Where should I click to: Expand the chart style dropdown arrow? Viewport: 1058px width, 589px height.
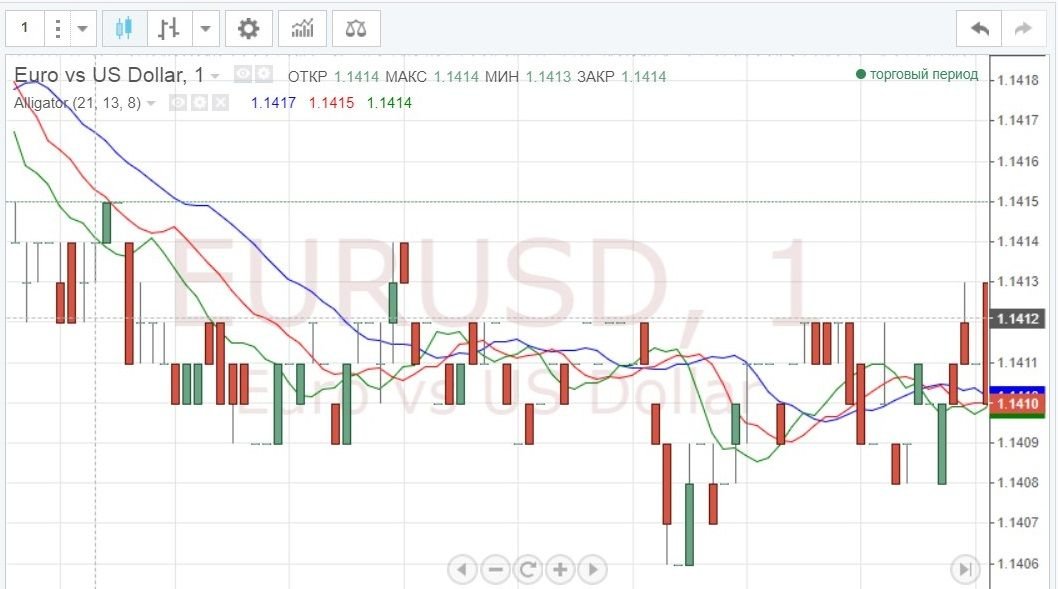206,28
